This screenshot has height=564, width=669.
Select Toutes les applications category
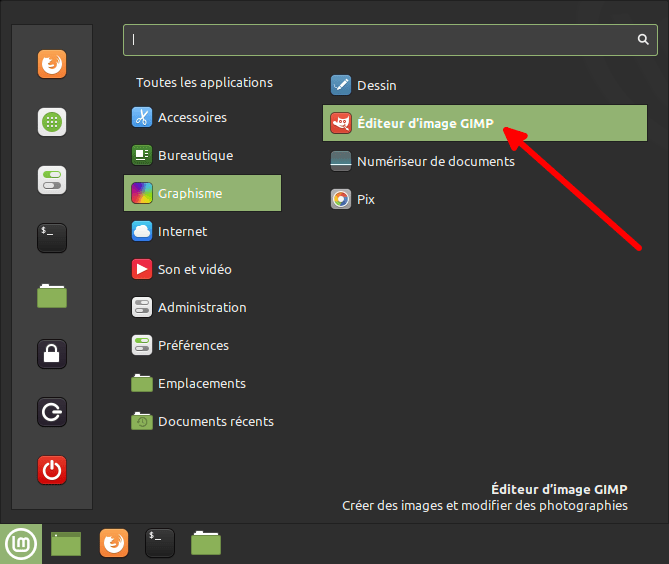coord(204,82)
